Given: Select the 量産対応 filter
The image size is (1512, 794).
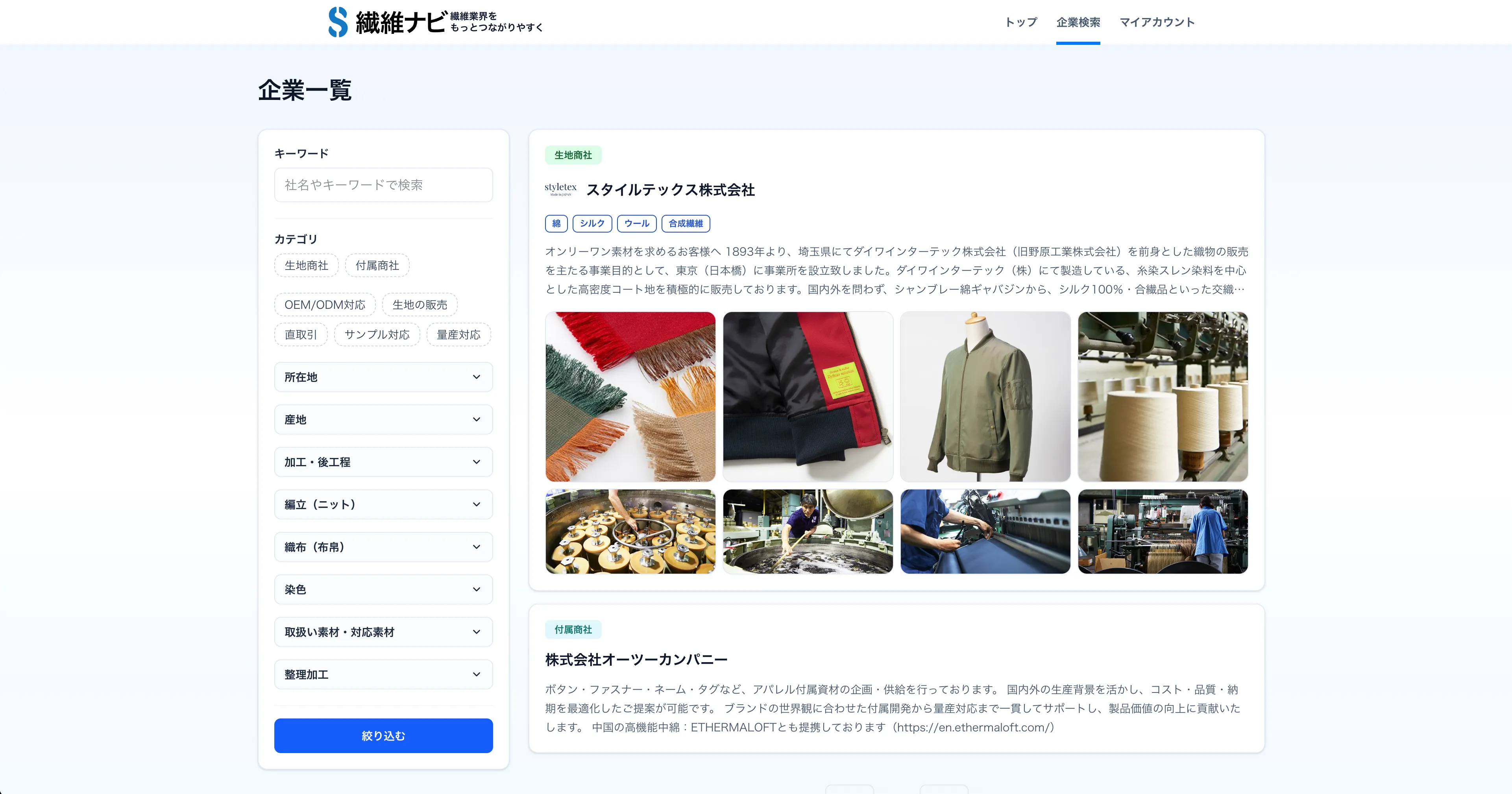Looking at the screenshot, I should (x=458, y=334).
